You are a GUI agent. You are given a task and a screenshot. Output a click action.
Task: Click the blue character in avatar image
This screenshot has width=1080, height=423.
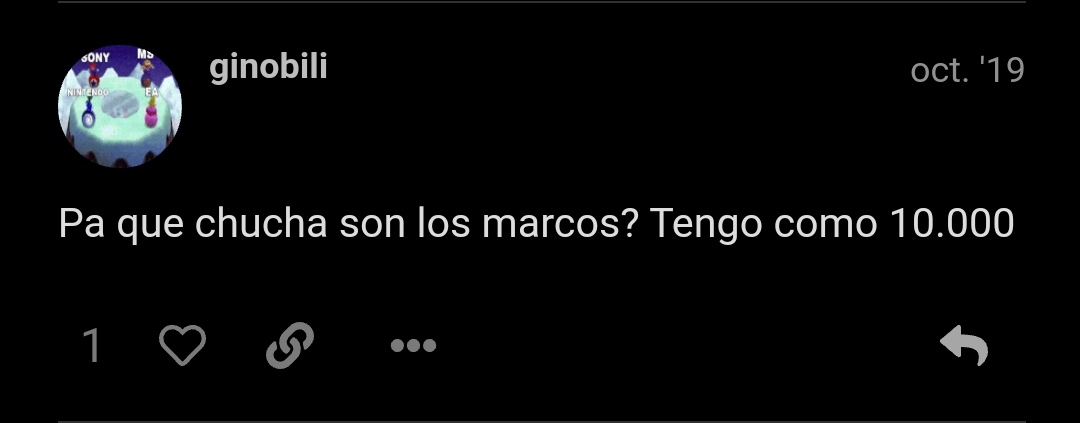pos(88,114)
